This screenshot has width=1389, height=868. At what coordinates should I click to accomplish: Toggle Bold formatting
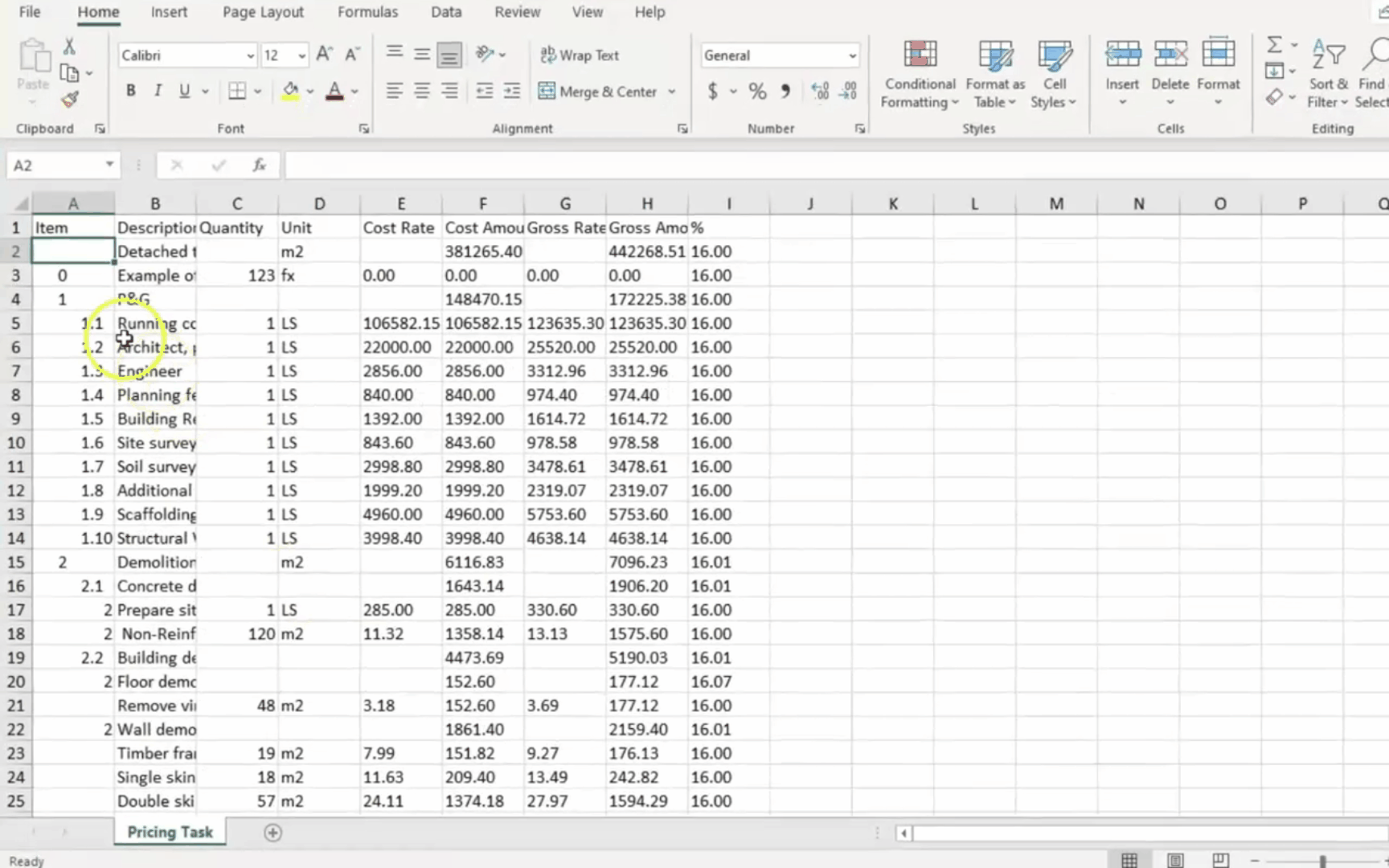(x=130, y=92)
